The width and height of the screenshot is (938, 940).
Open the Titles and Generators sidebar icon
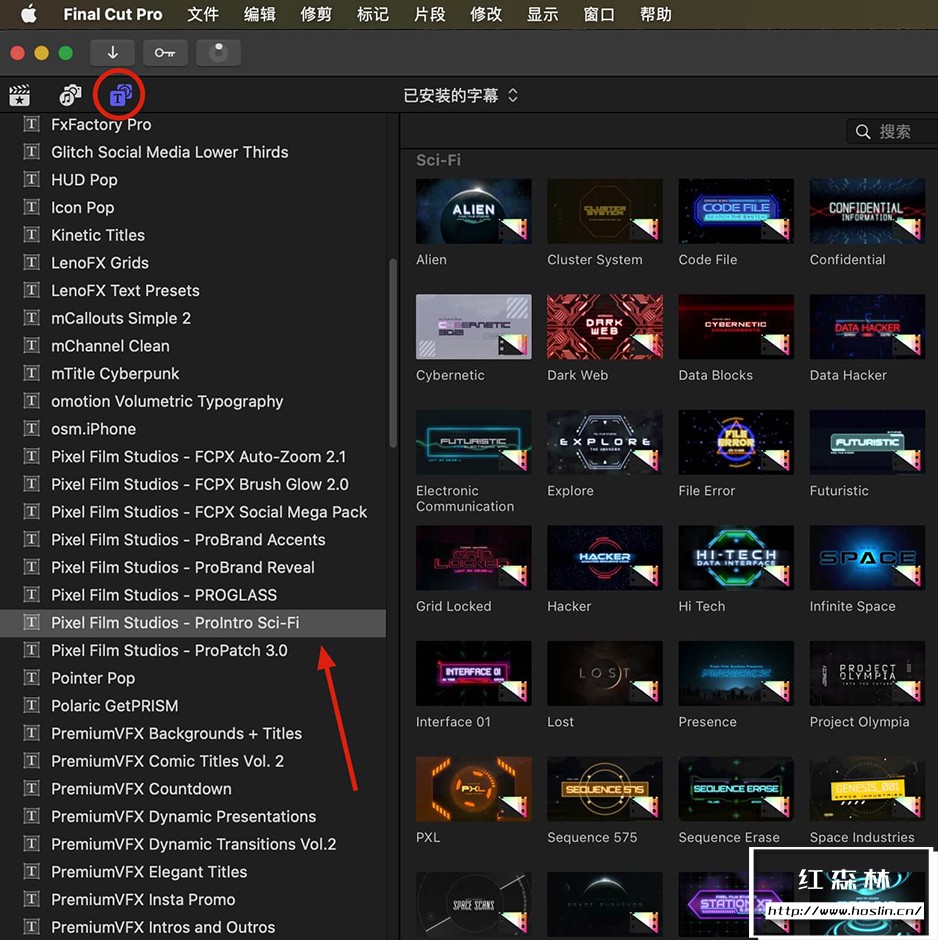[120, 96]
